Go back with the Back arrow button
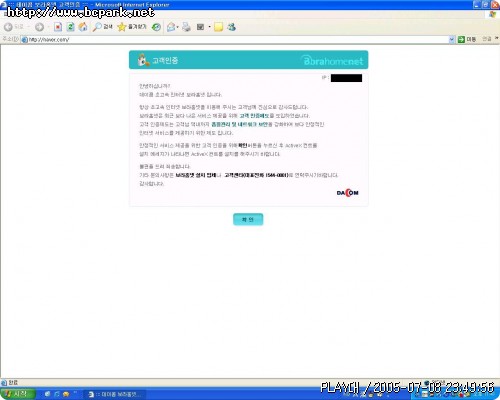Viewport: 500px width, 400px height. click(13, 27)
